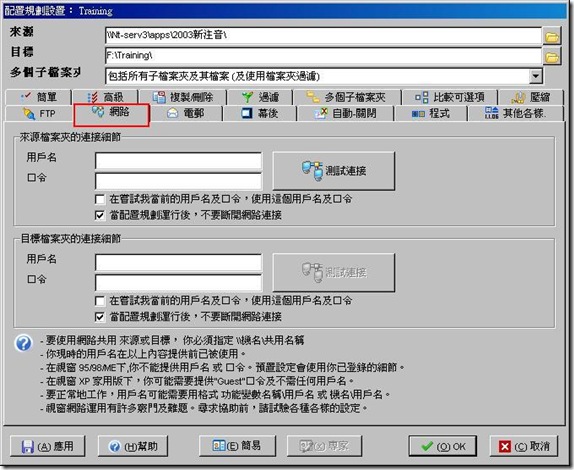This screenshot has height=470, width=574.
Task: Browse for source folder using folder icon
Action: pos(552,36)
